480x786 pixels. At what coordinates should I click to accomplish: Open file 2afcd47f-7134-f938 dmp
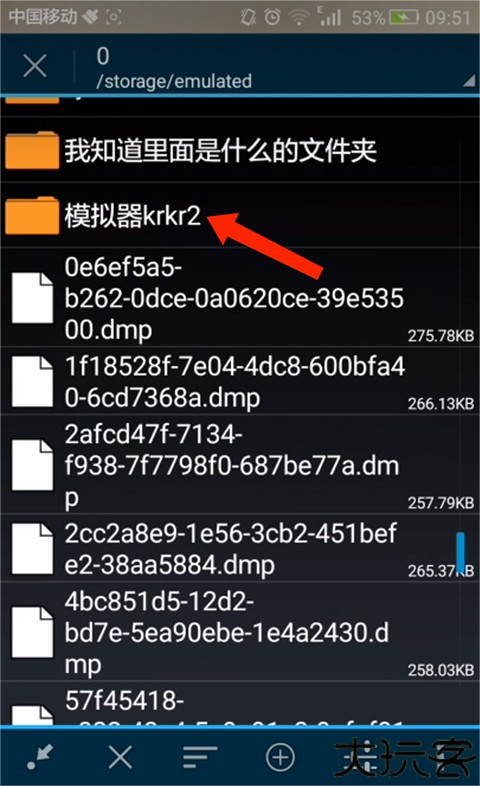pos(240,465)
